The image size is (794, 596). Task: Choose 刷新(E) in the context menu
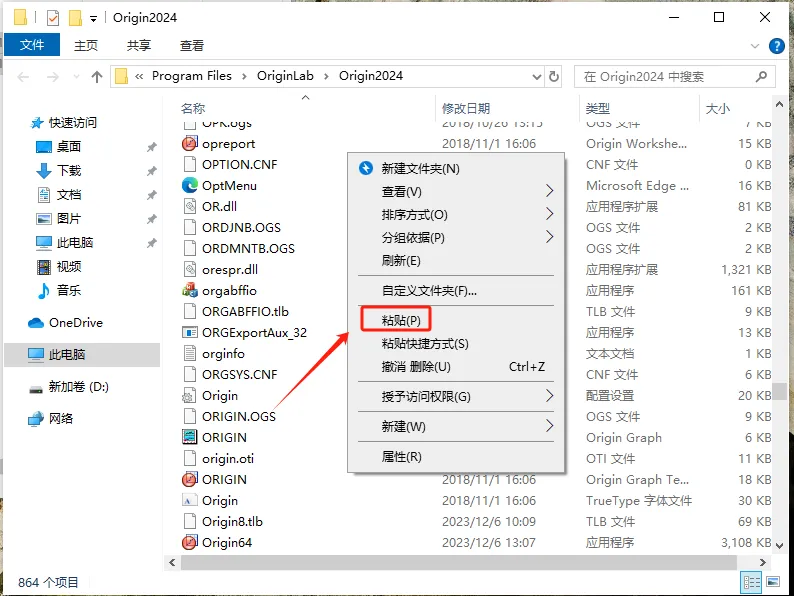pos(456,261)
